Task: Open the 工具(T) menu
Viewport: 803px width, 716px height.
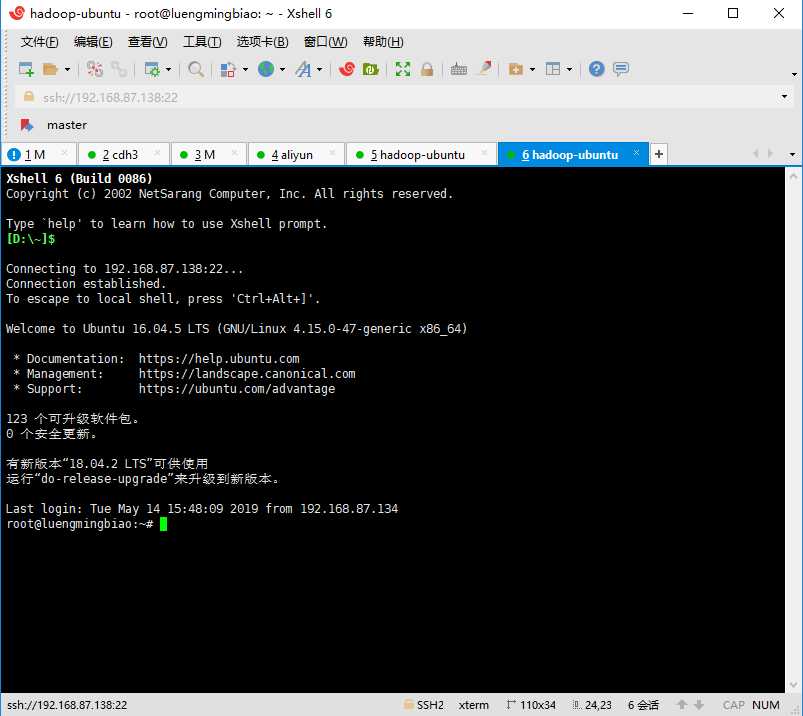Action: [x=202, y=41]
